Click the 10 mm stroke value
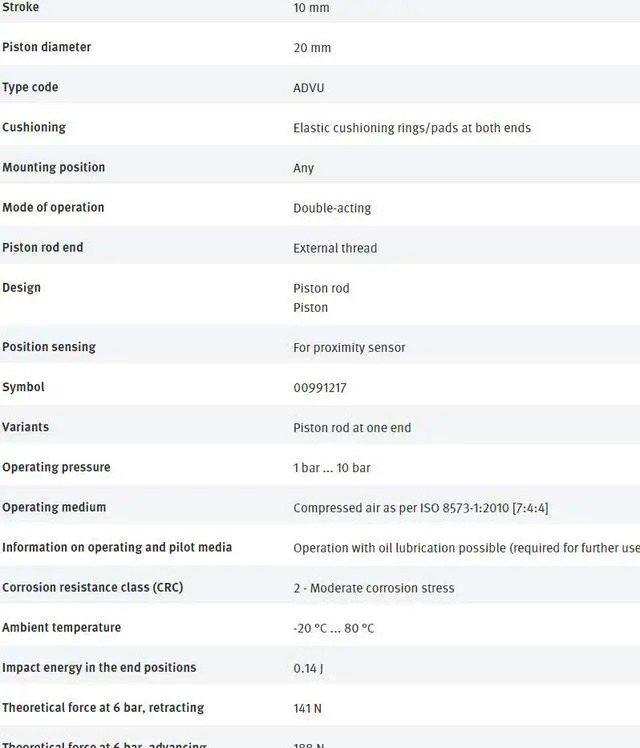 (311, 8)
